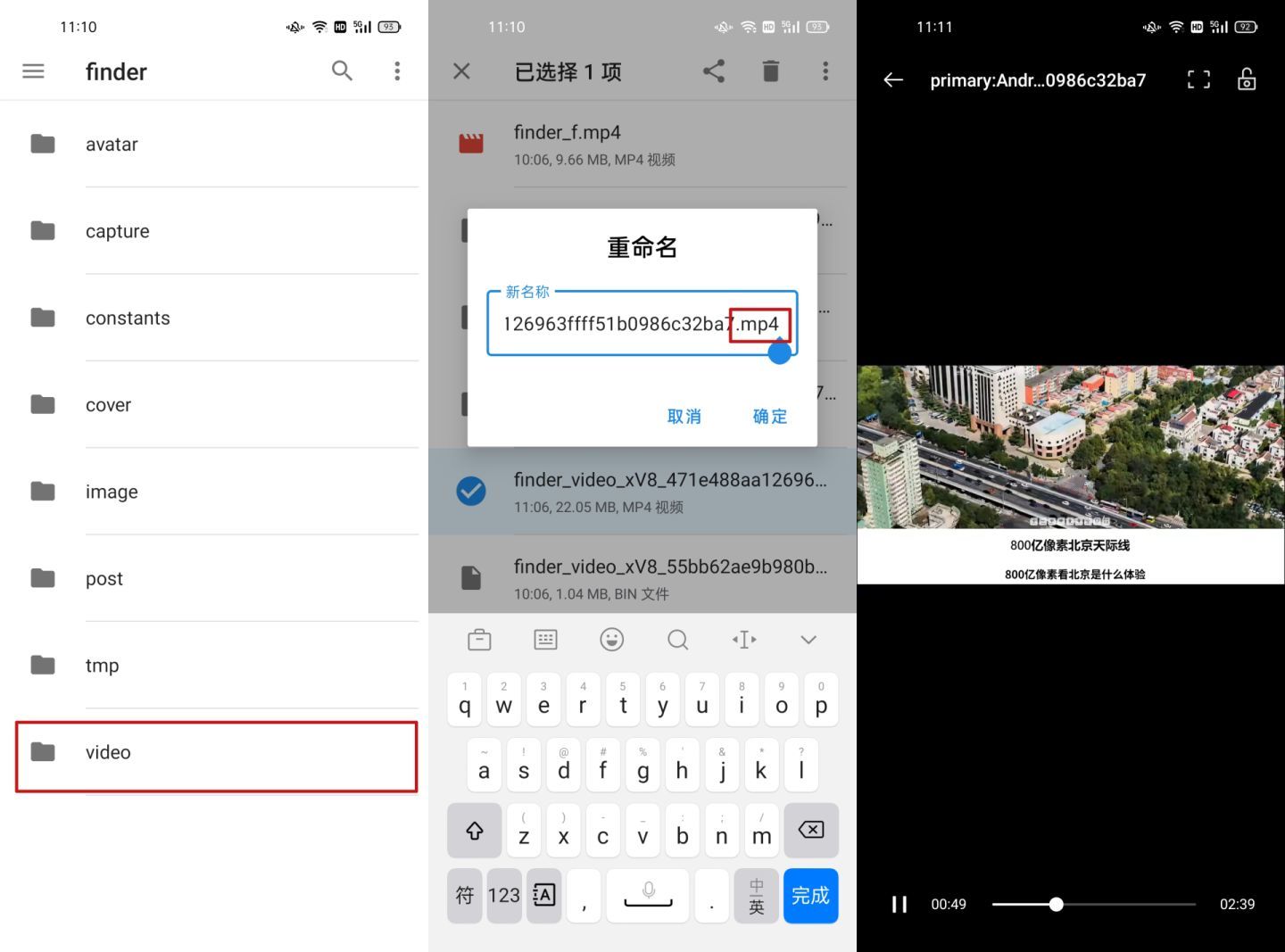Screen dimensions: 1285x952
Task: Confirm rename with 确定 button
Action: pos(770,417)
